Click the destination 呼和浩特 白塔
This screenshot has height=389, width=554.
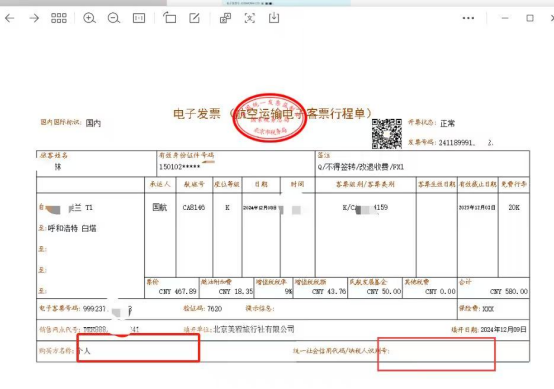coord(72,228)
